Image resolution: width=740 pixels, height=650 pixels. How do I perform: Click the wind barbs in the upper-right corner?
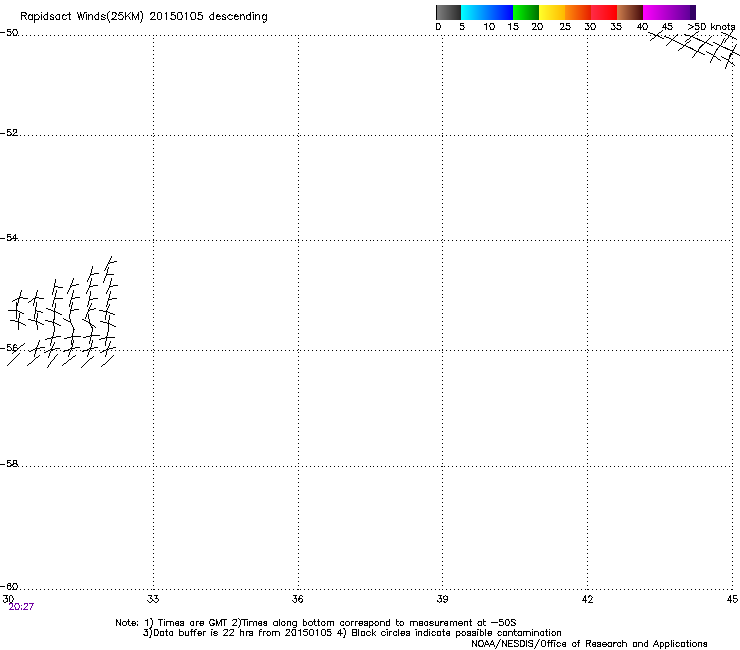pyautogui.click(x=694, y=49)
